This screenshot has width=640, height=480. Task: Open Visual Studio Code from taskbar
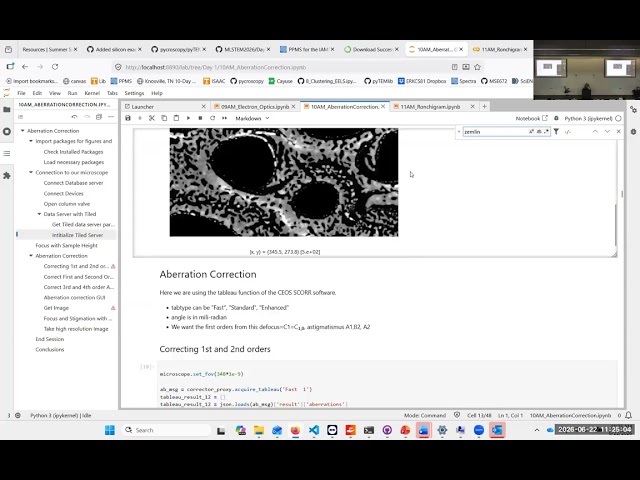click(313, 430)
